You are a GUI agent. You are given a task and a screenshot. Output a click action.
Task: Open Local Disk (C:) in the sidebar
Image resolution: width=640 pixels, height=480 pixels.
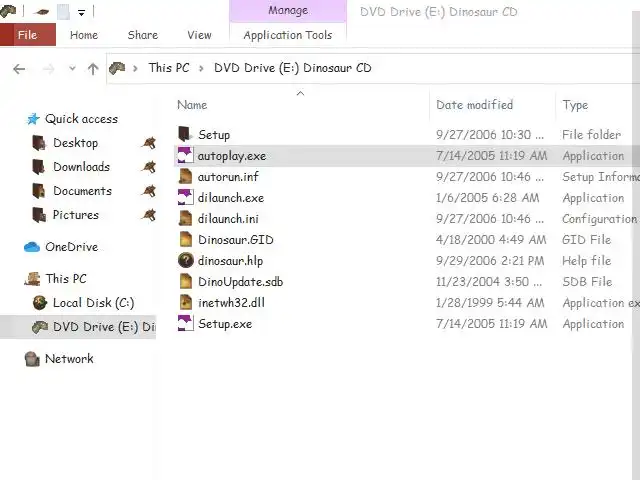point(93,303)
